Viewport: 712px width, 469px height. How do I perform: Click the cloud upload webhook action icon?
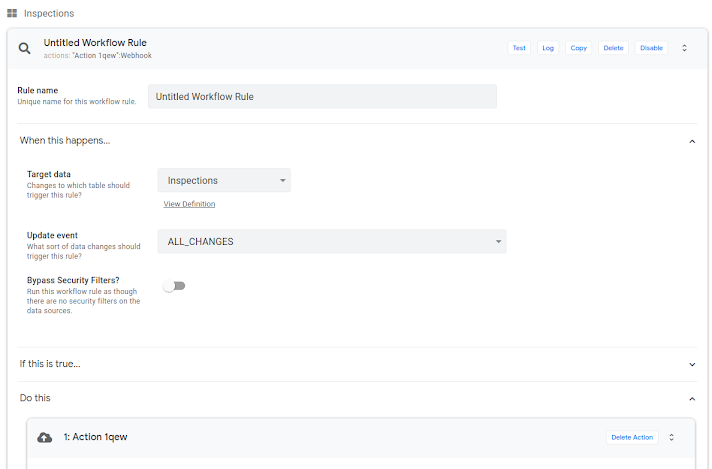(x=44, y=437)
